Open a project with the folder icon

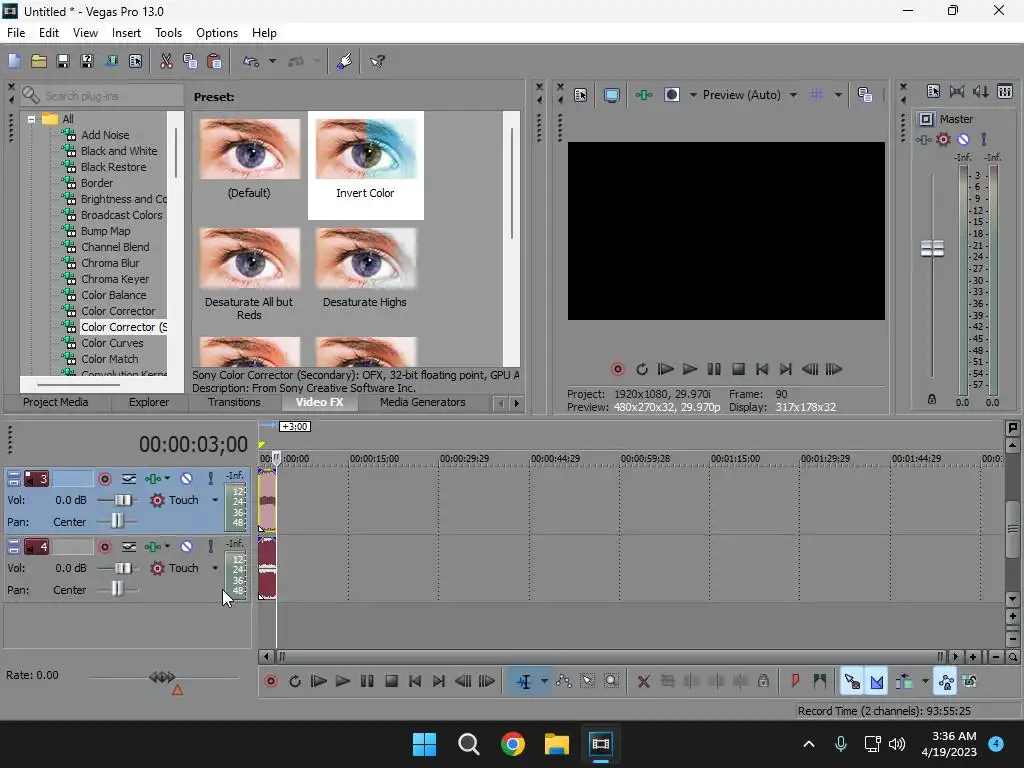point(39,61)
